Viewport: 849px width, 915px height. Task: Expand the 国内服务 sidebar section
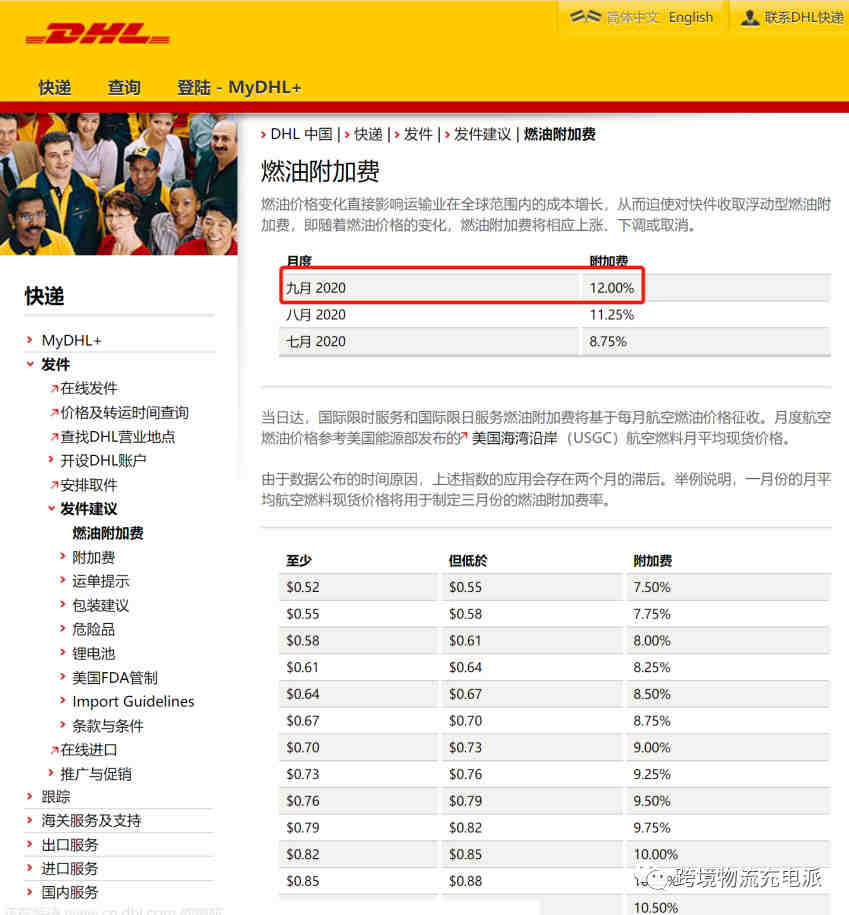coord(69,893)
